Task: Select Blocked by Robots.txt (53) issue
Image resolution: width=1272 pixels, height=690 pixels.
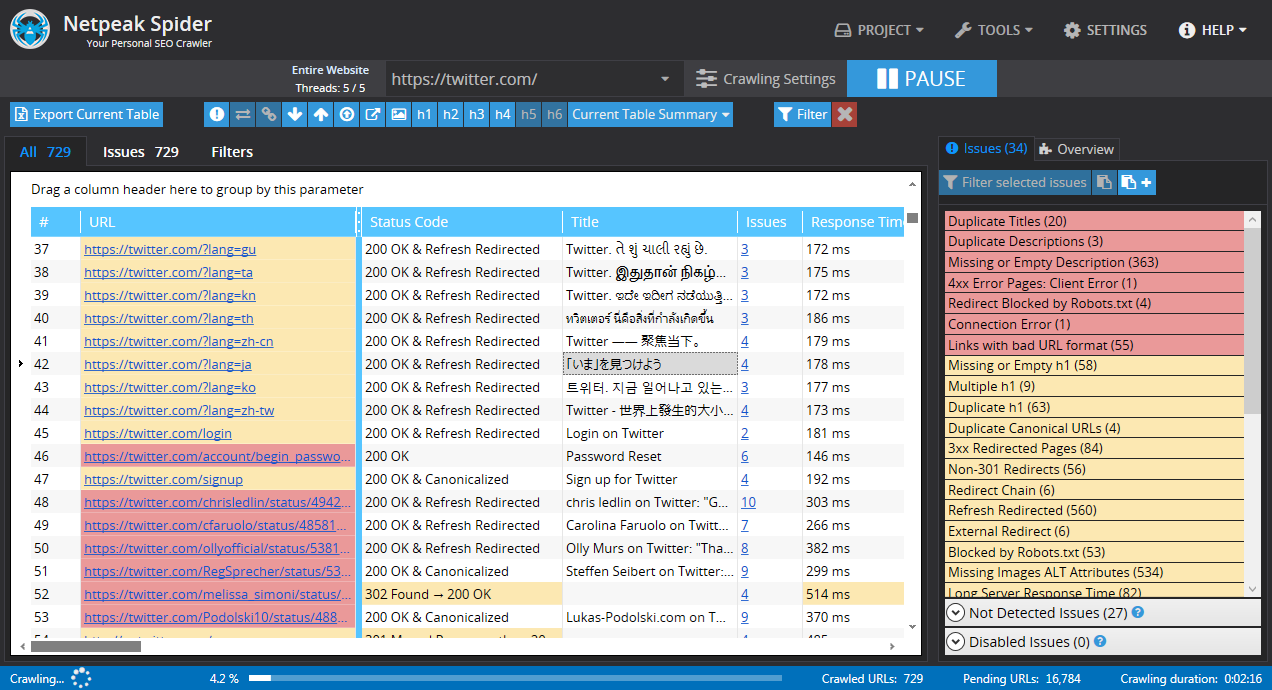Action: 1094,552
